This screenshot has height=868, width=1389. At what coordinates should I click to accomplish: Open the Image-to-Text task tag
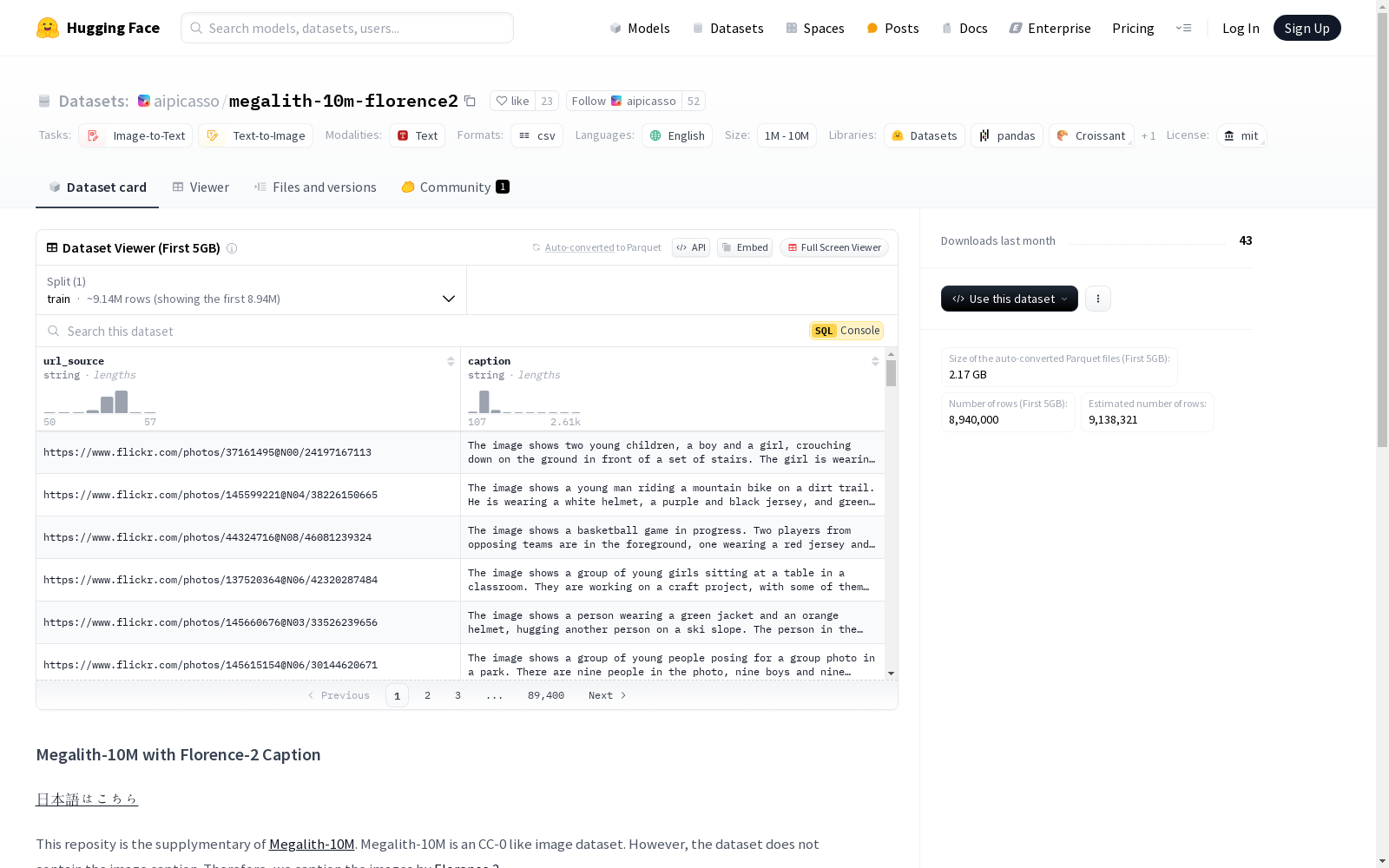136,135
